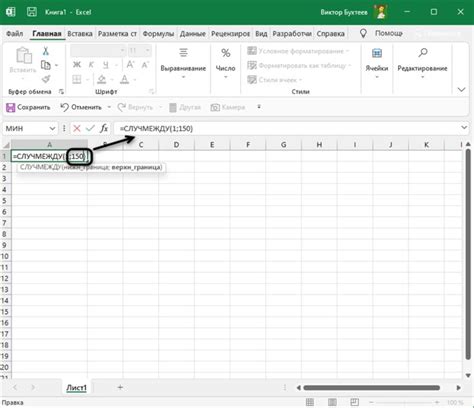Open the Number percent group
The width and height of the screenshot is (474, 408).
coord(226,63)
